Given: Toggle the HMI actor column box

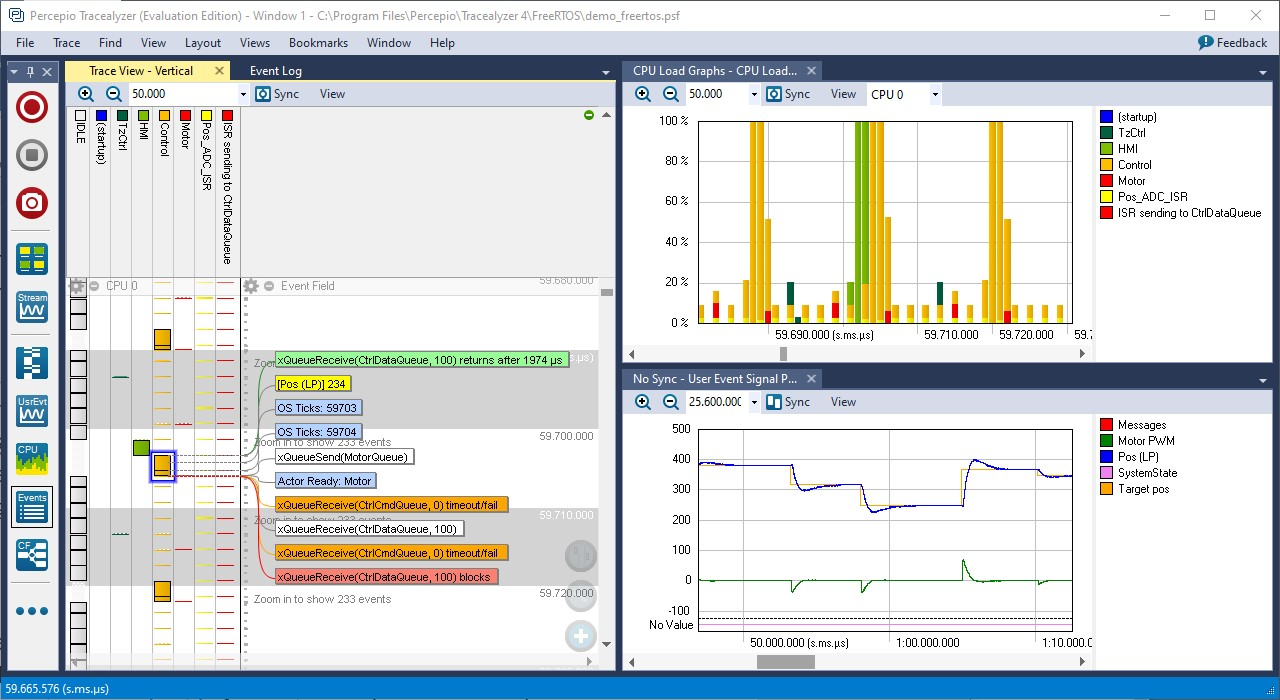Looking at the screenshot, I should click(x=143, y=116).
